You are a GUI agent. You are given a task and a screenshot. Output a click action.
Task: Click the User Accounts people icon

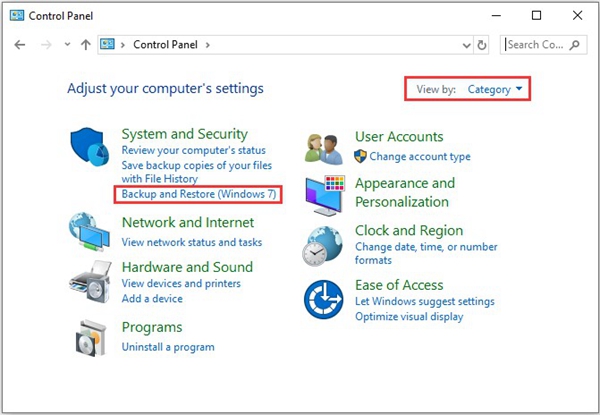point(324,150)
